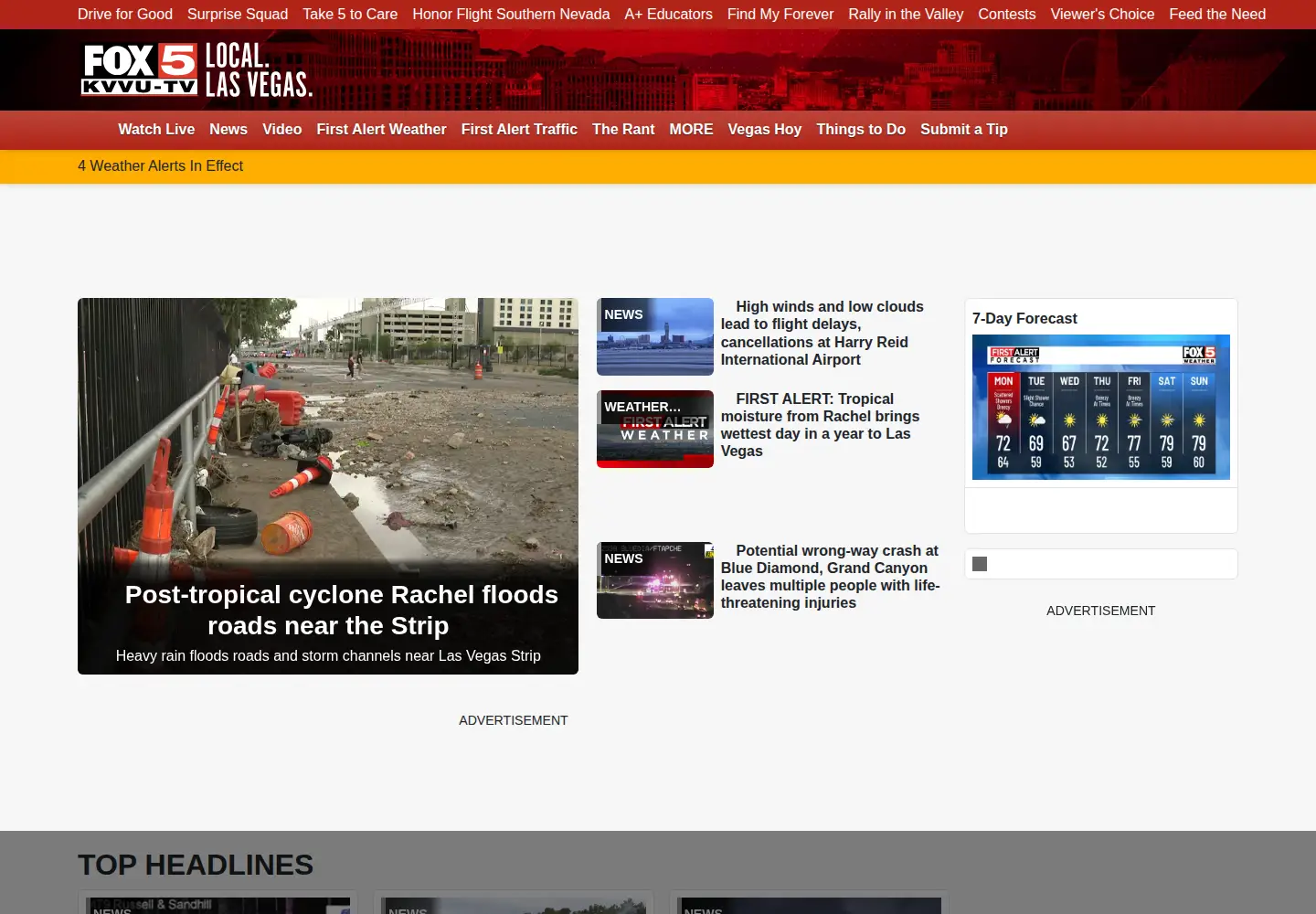Open Vegas Hoy section
1316x914 pixels.
pyautogui.click(x=764, y=130)
